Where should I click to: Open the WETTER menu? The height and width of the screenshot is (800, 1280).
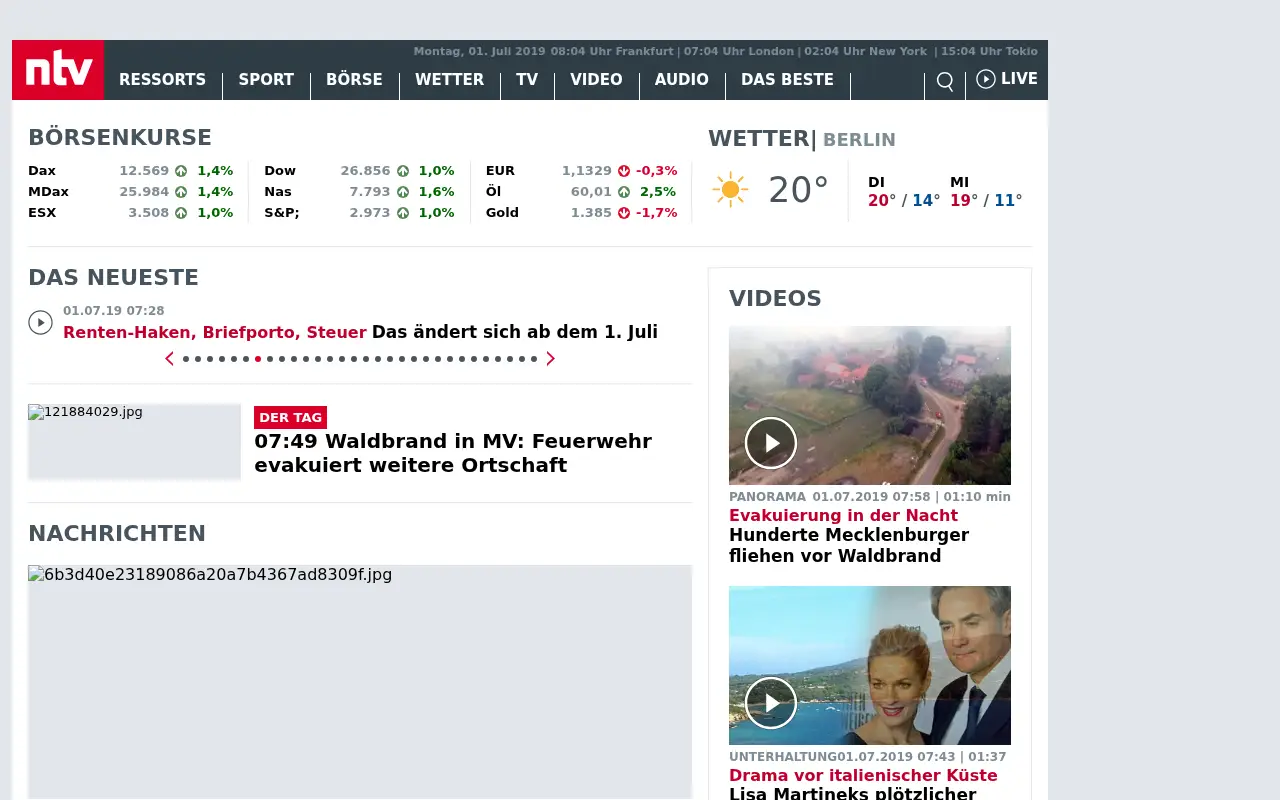(449, 80)
